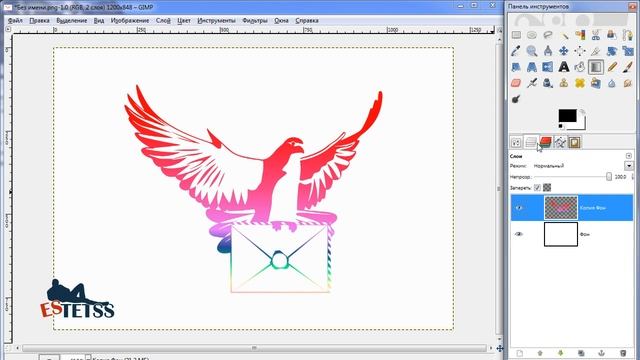The height and width of the screenshot is (360, 640).
Task: Select the Measure compass tool
Action: (547, 51)
